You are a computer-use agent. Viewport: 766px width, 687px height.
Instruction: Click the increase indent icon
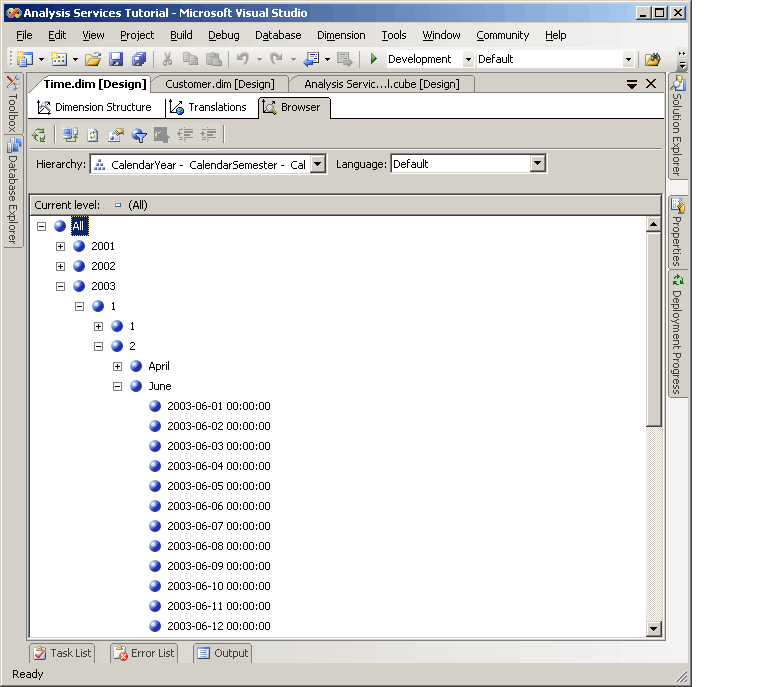(209, 135)
